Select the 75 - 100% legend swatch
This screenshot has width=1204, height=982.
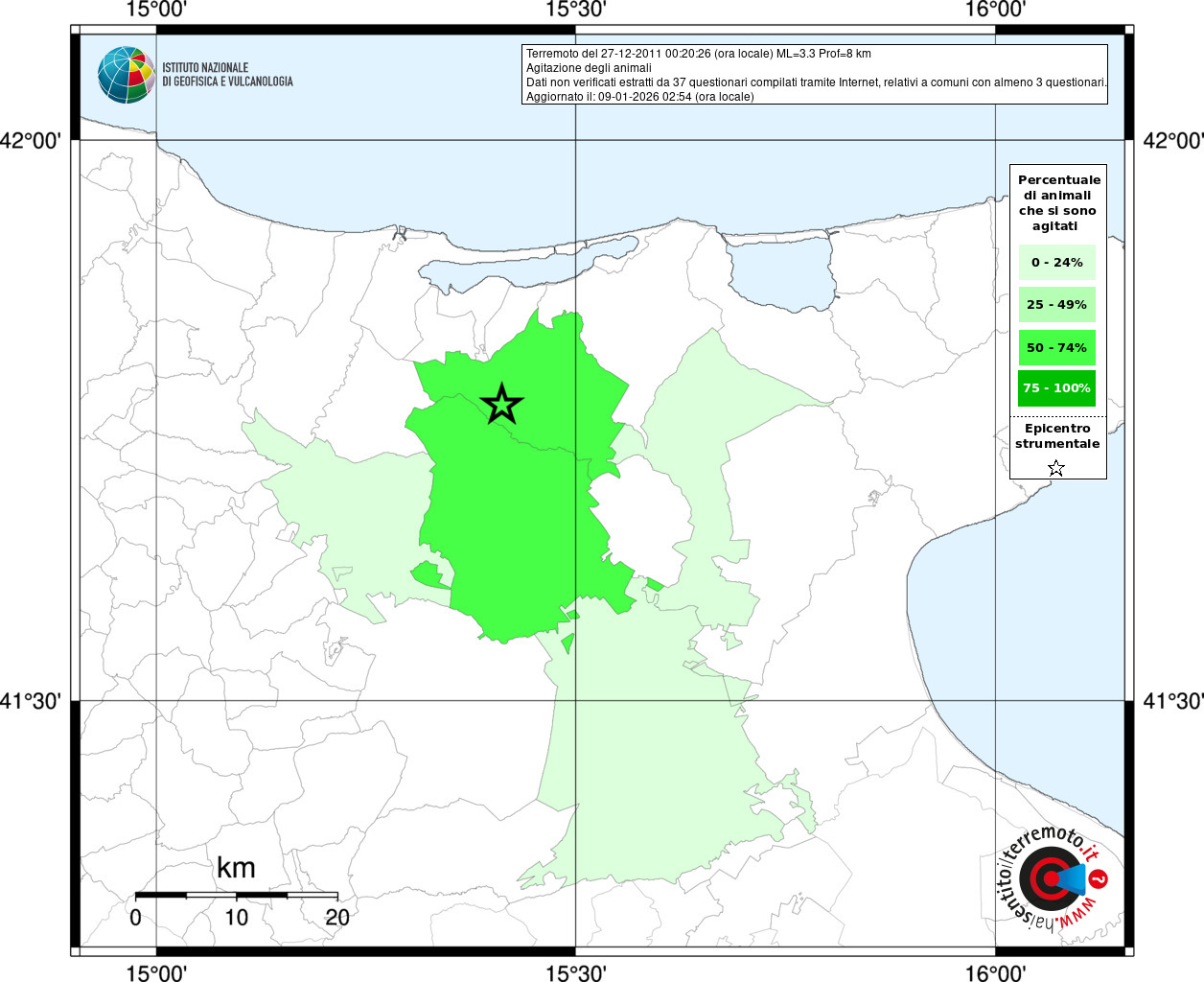(x=1057, y=387)
